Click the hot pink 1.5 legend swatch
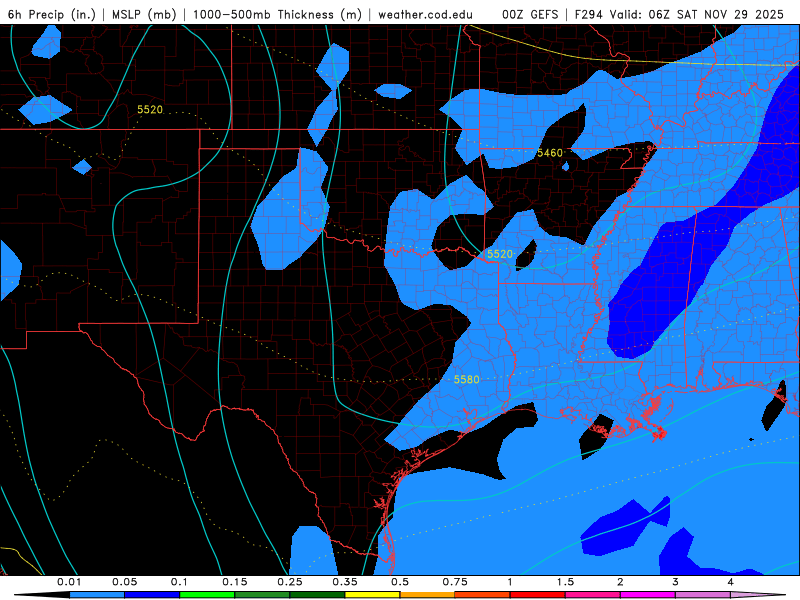 click(593, 595)
